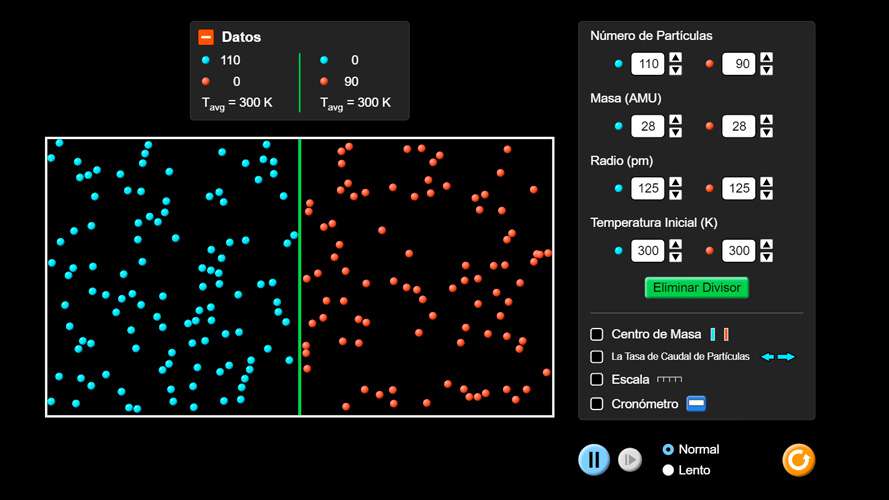
Task: Click the center of mass marker icon
Action: point(719,334)
